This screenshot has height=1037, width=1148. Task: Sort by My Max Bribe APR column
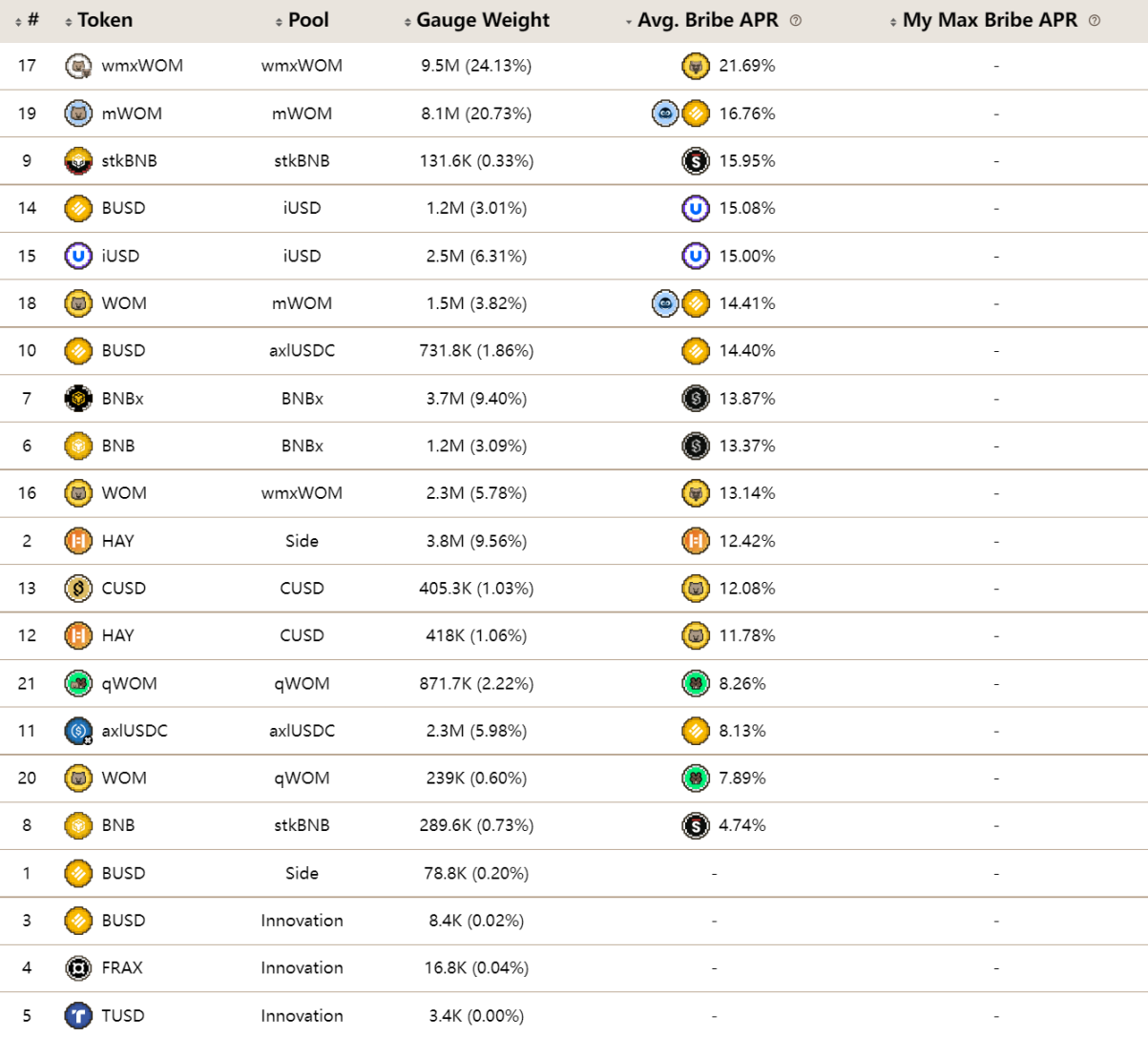[x=989, y=20]
